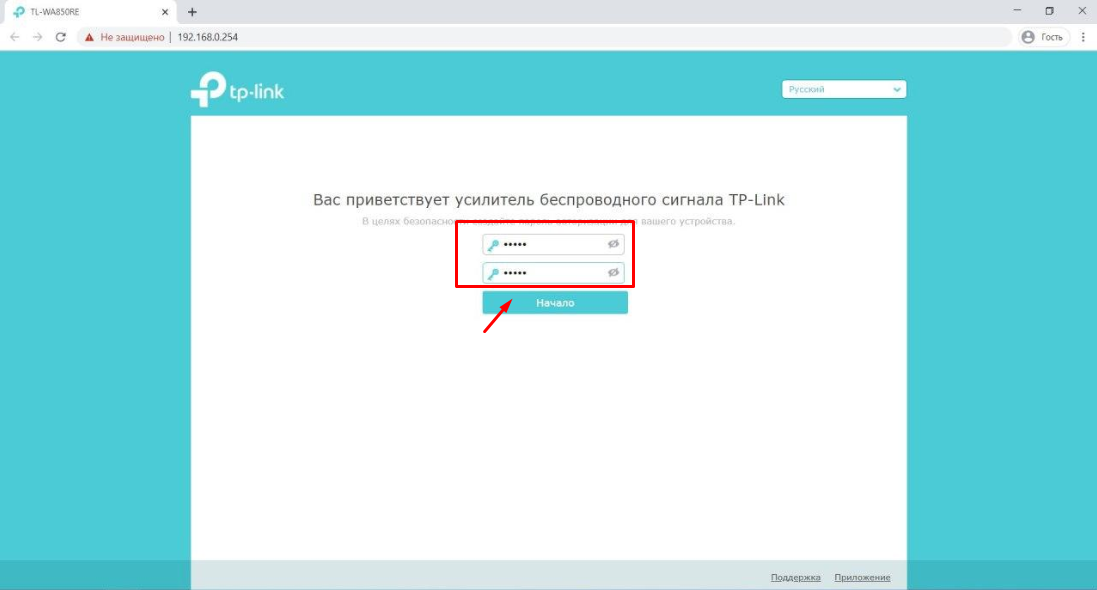The image size is (1097, 590).
Task: Click the Начало button
Action: point(555,303)
